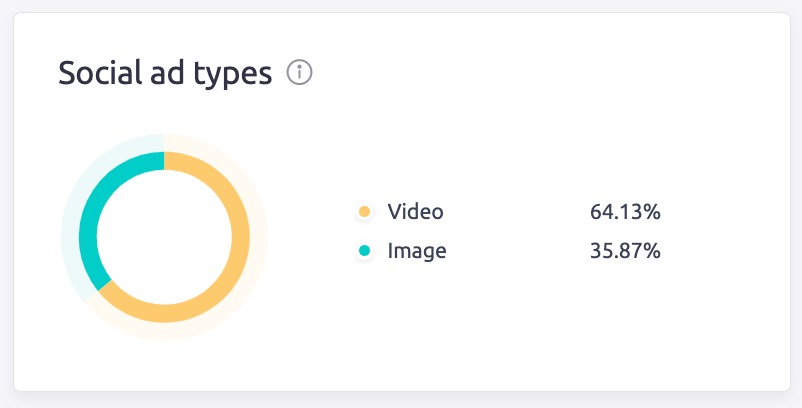Click the yellow Video legend dot
Image resolution: width=802 pixels, height=408 pixels.
364,212
